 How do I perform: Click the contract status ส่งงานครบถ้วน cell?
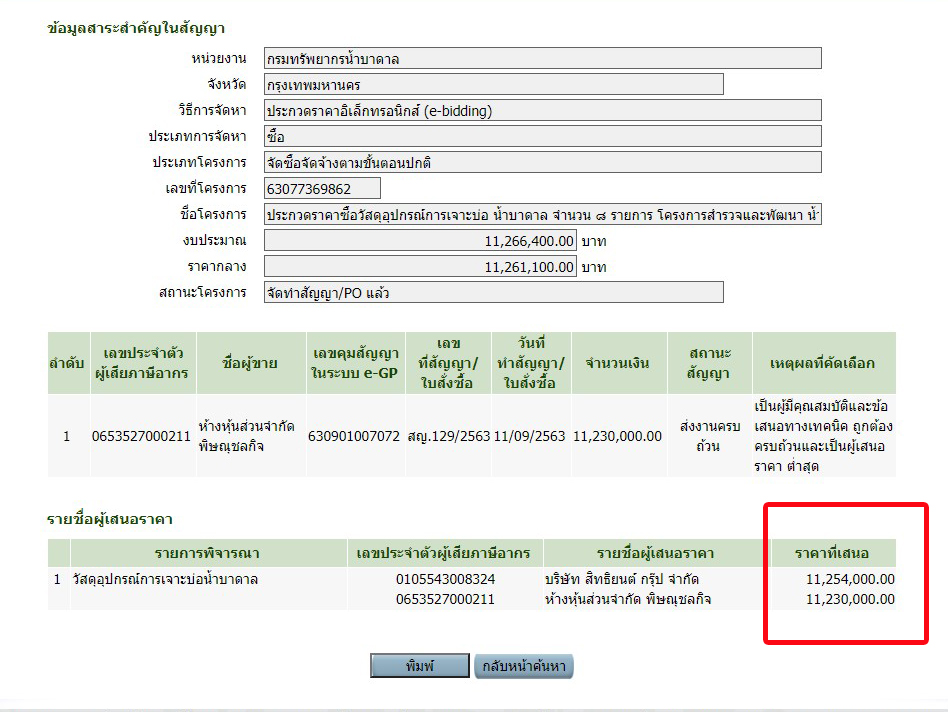[x=709, y=437]
